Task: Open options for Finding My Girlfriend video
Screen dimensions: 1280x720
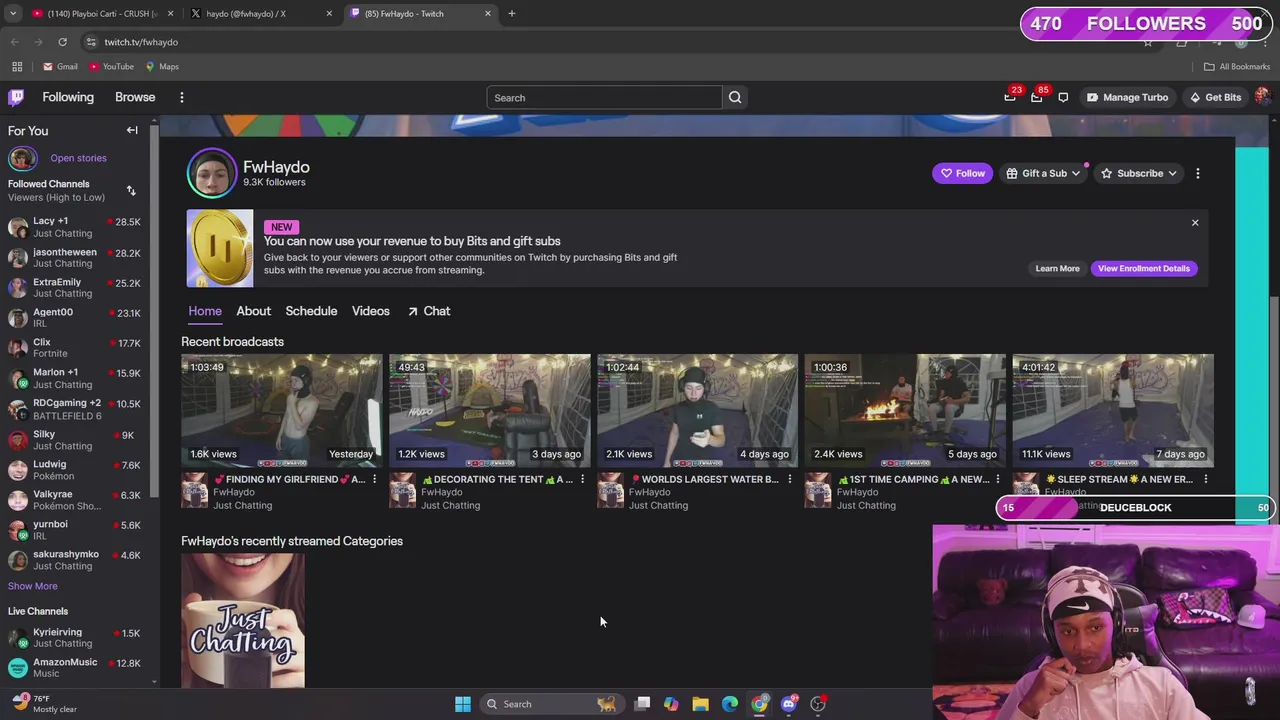Action: (x=374, y=480)
